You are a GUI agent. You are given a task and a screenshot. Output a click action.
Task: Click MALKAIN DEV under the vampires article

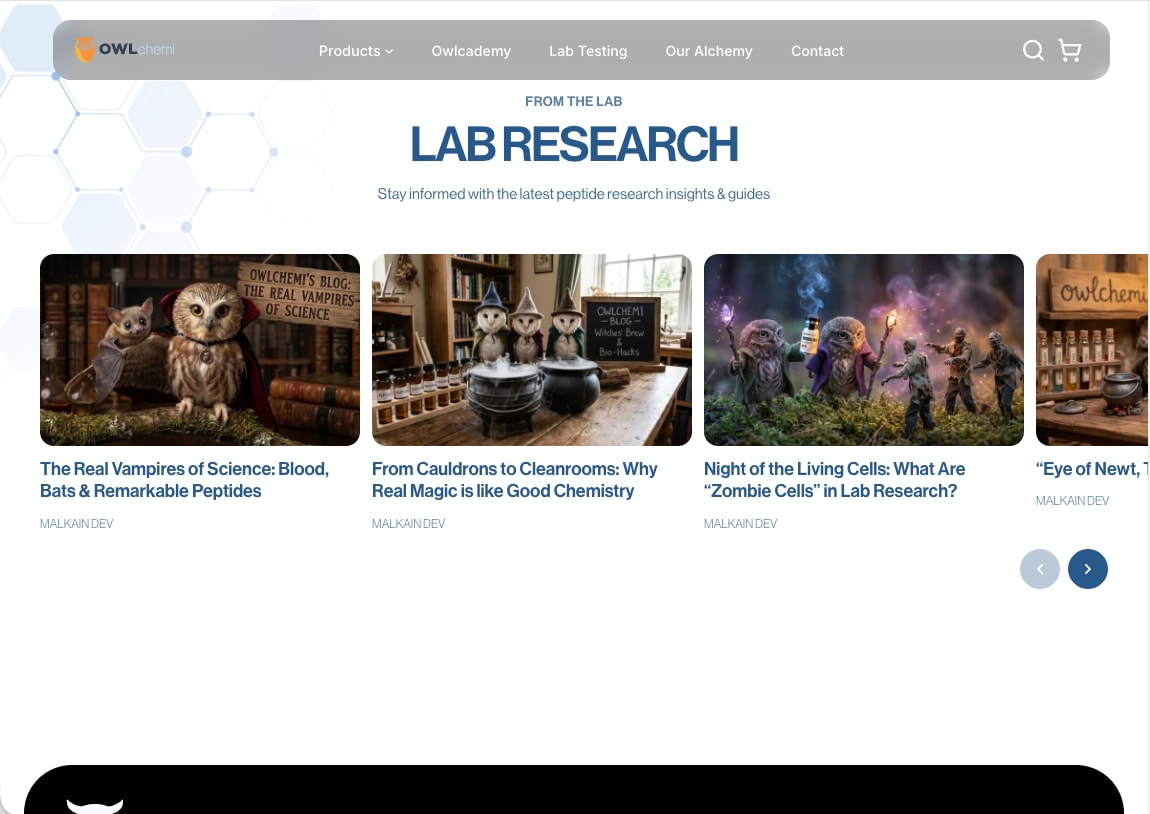(76, 524)
